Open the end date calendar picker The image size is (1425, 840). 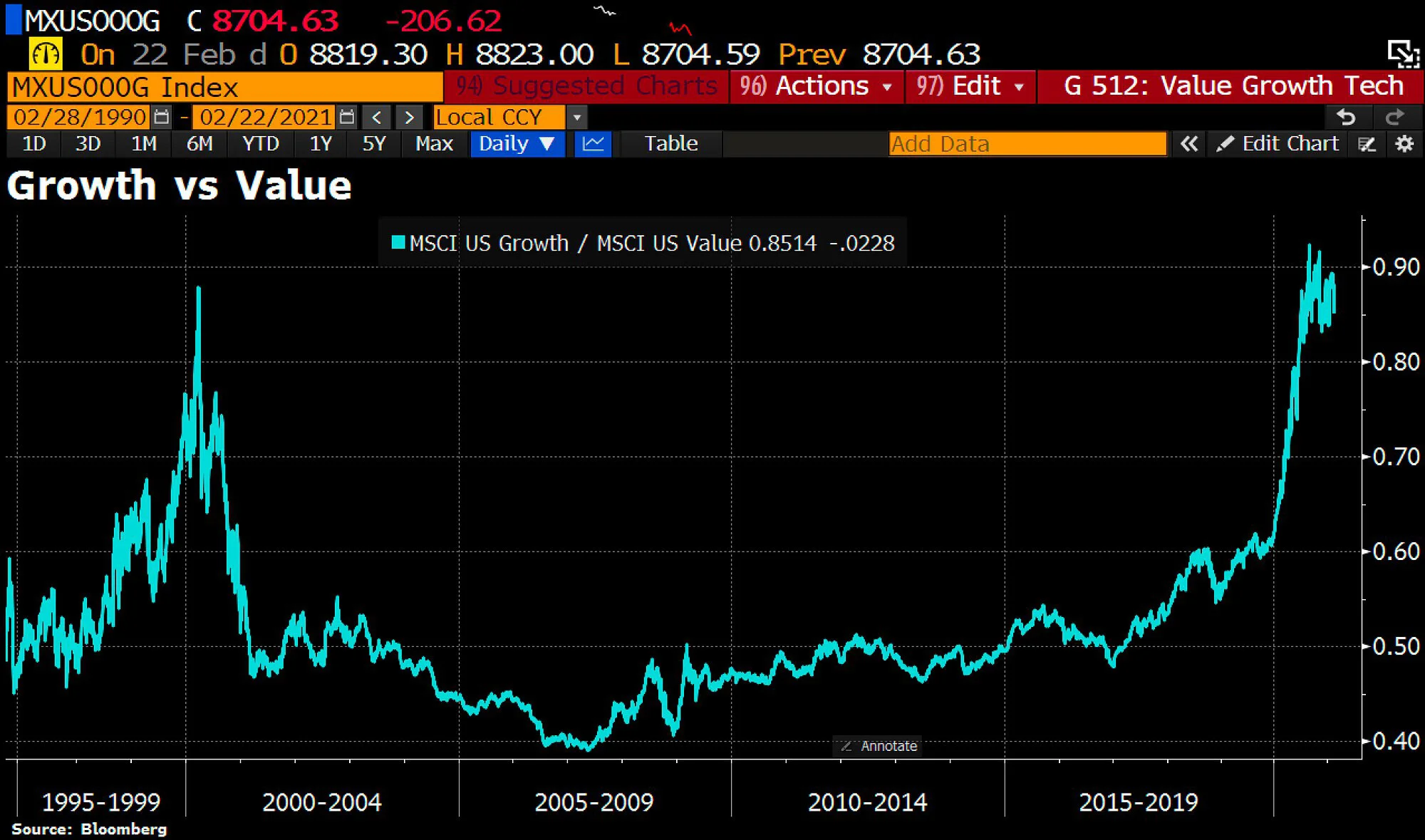(x=347, y=117)
